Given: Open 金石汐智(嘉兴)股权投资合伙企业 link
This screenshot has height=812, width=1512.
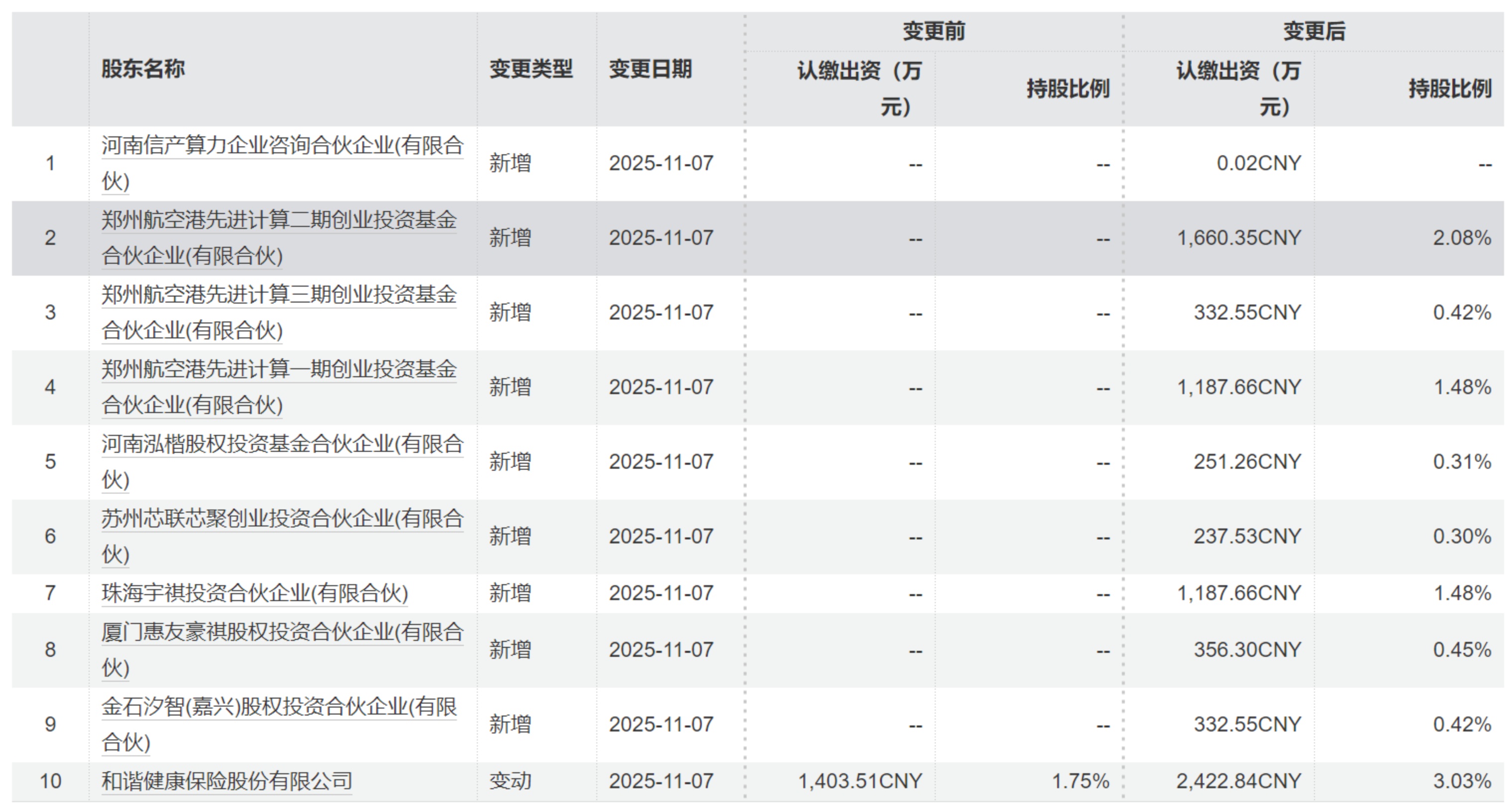Looking at the screenshot, I should (x=279, y=707).
